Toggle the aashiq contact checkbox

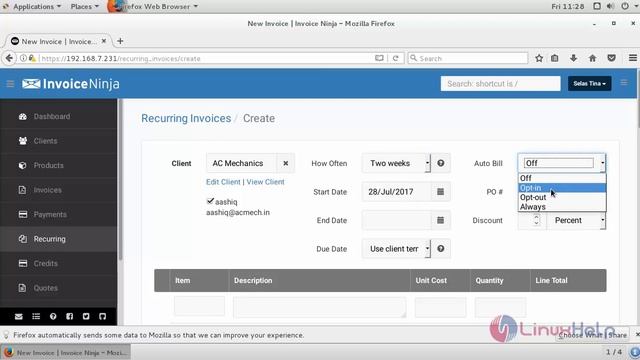[210, 201]
